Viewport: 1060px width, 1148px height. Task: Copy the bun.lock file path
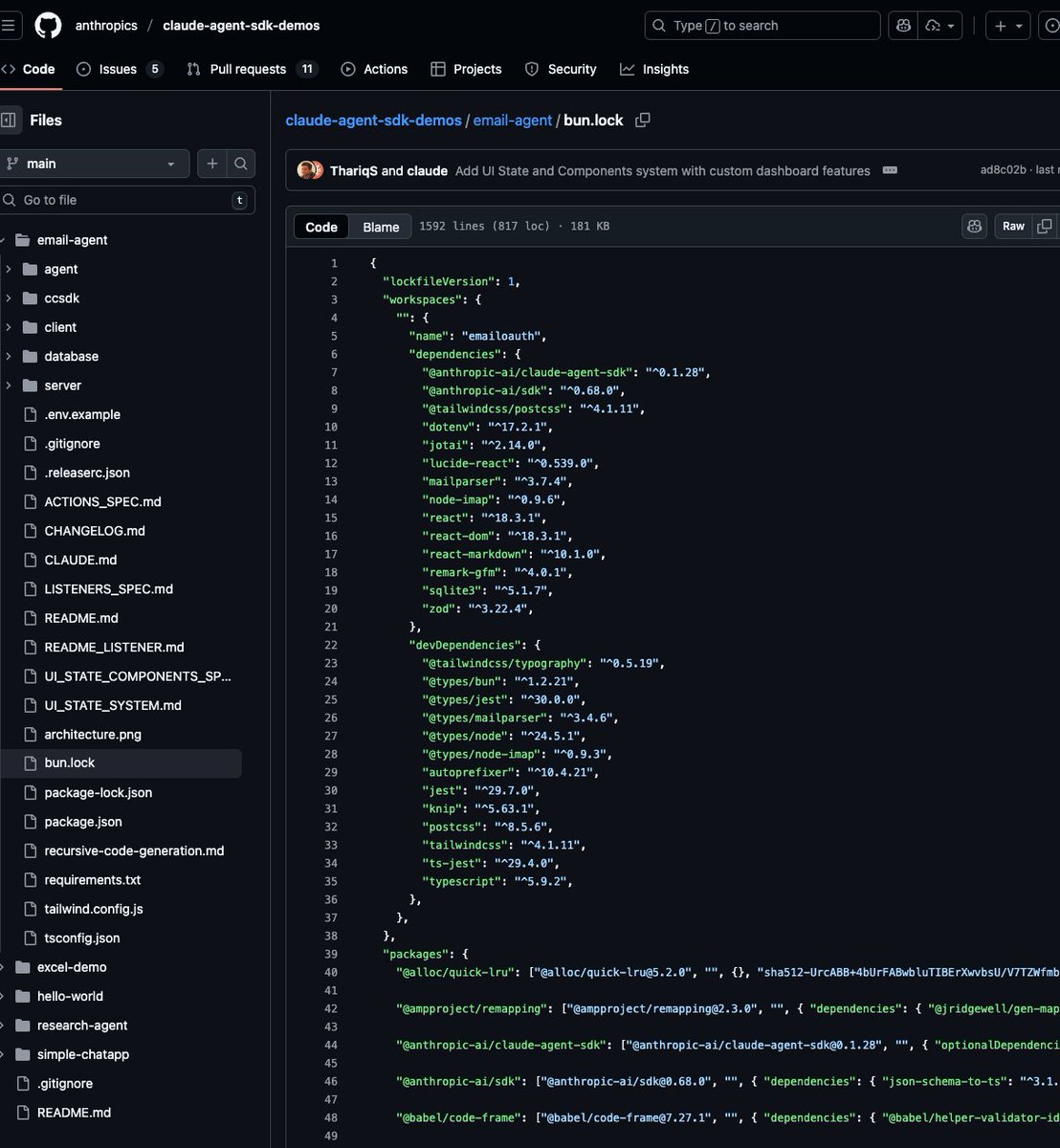[x=643, y=120]
